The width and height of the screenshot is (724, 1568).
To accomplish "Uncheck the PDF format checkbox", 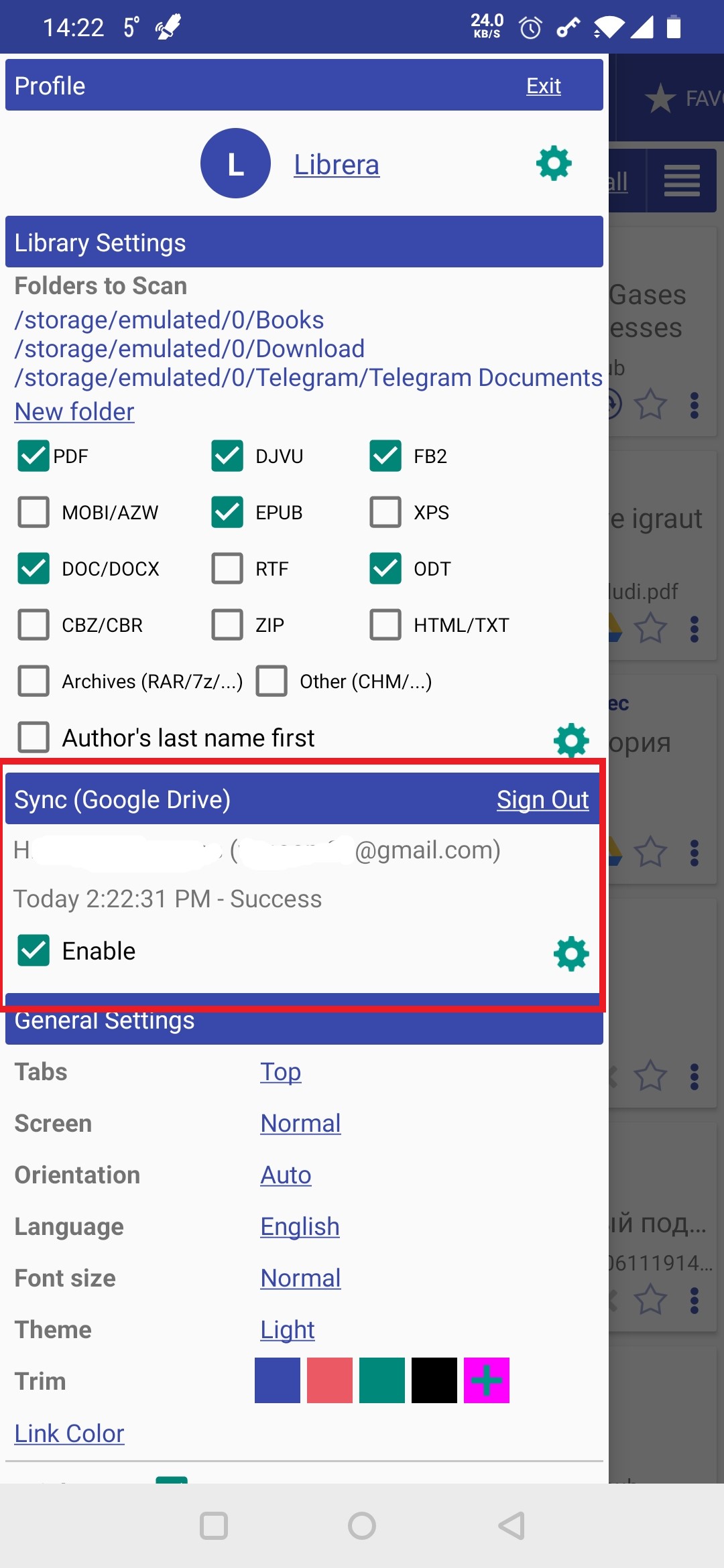I will coord(34,456).
